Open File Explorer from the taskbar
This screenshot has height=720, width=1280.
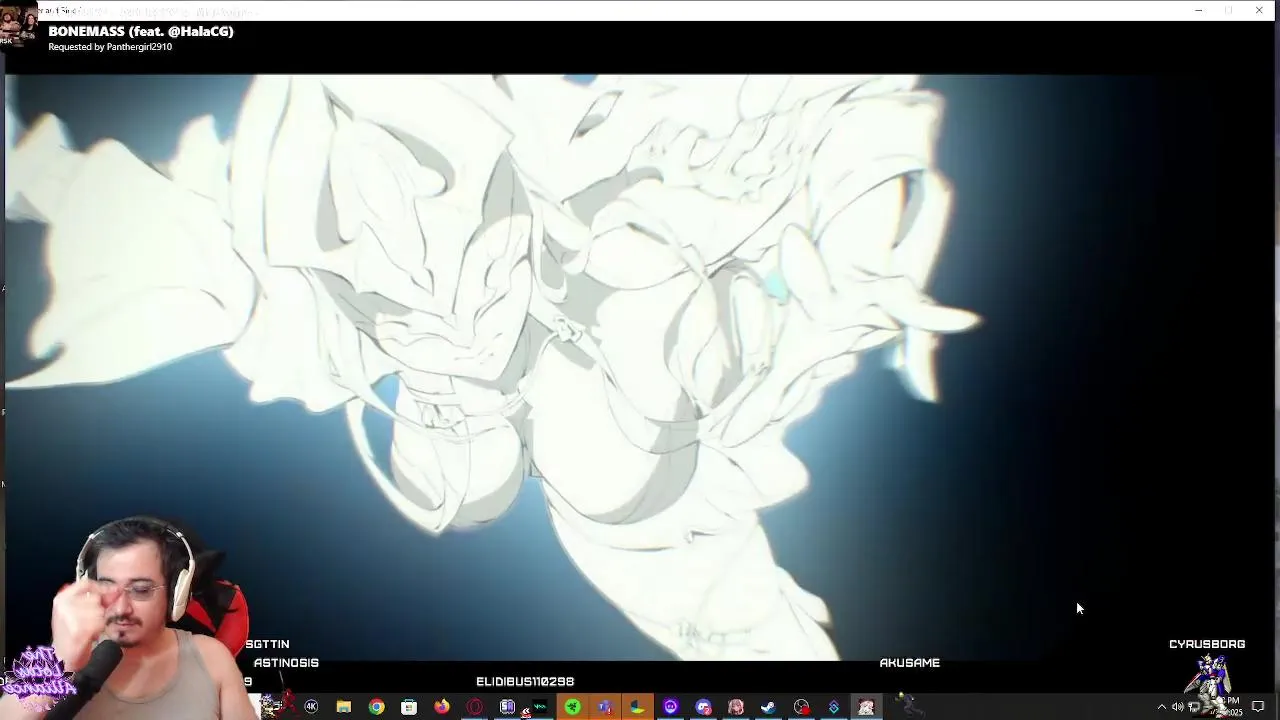(x=343, y=707)
